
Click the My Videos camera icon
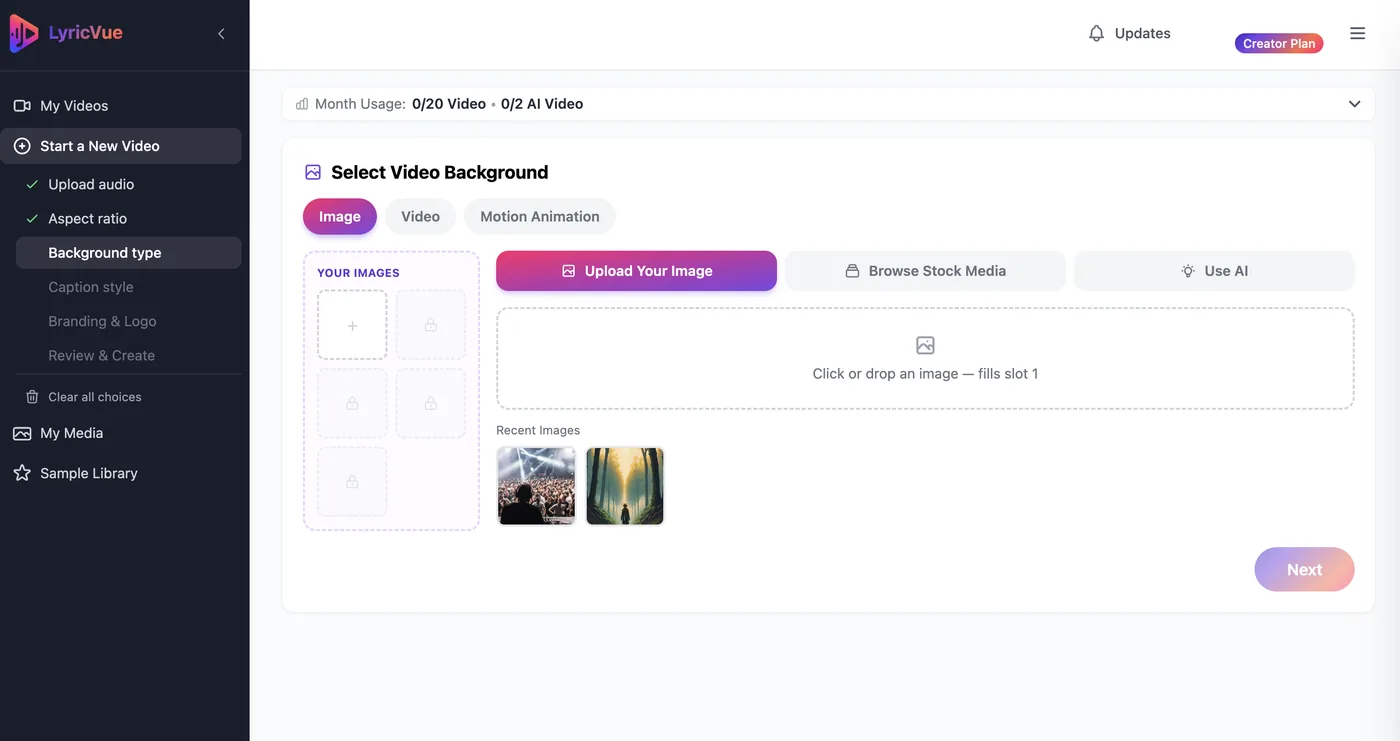tap(22, 105)
